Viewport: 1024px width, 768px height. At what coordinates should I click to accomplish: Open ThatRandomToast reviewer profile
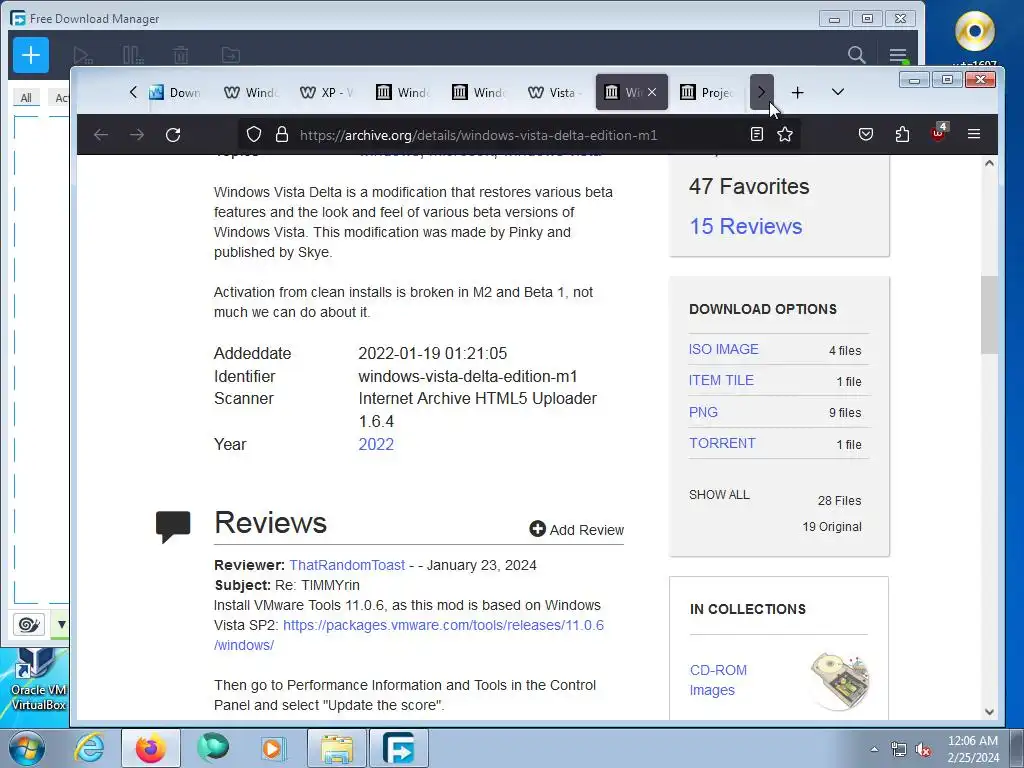click(x=347, y=565)
